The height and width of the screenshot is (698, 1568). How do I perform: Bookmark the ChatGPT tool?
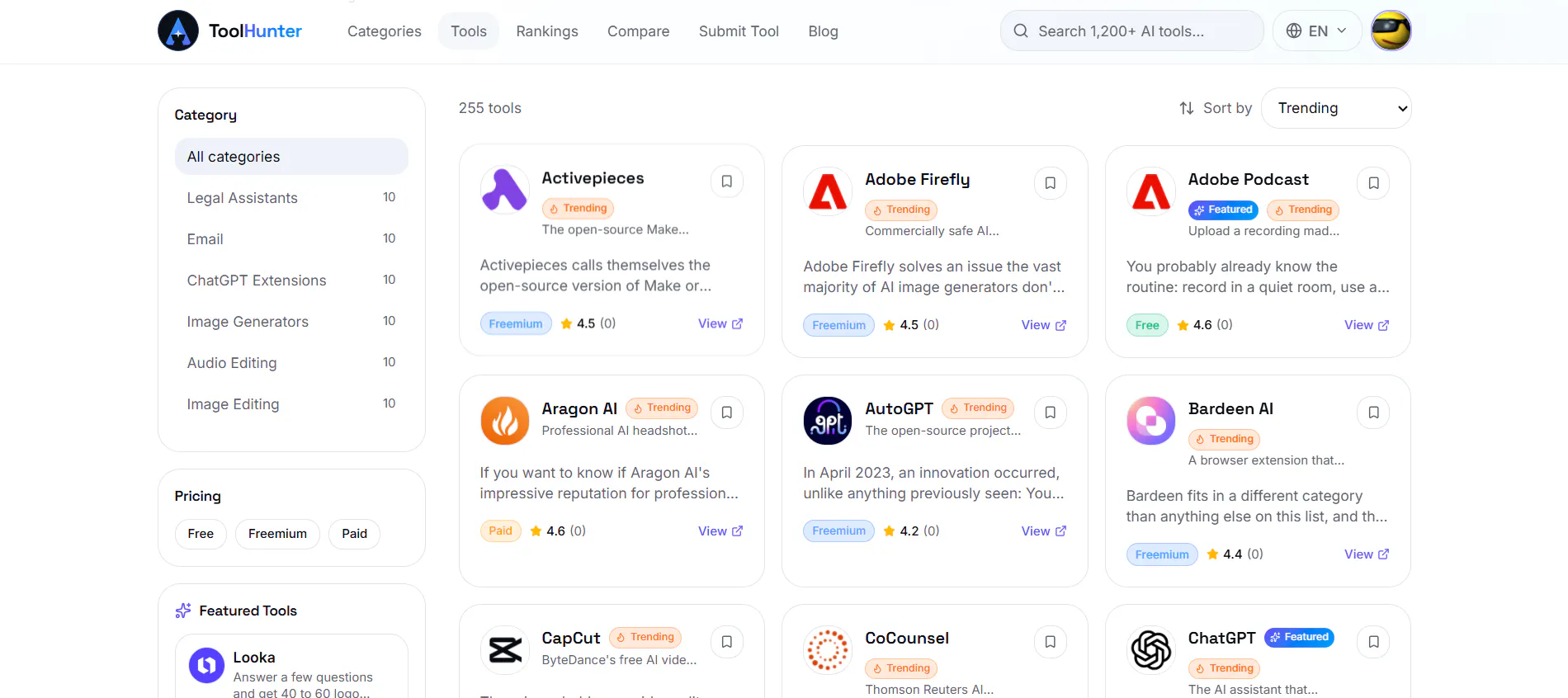click(1374, 642)
